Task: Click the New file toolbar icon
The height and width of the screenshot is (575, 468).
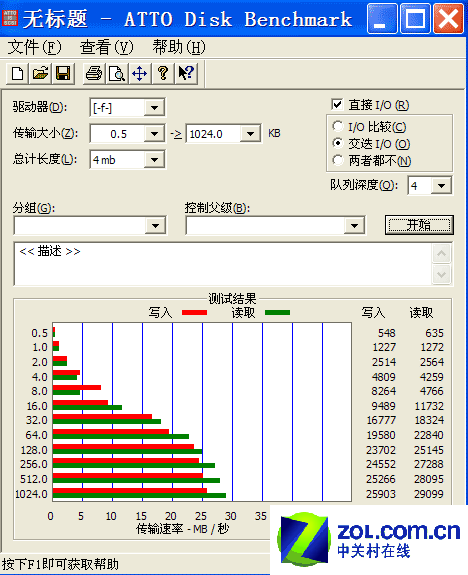Action: coord(17,73)
